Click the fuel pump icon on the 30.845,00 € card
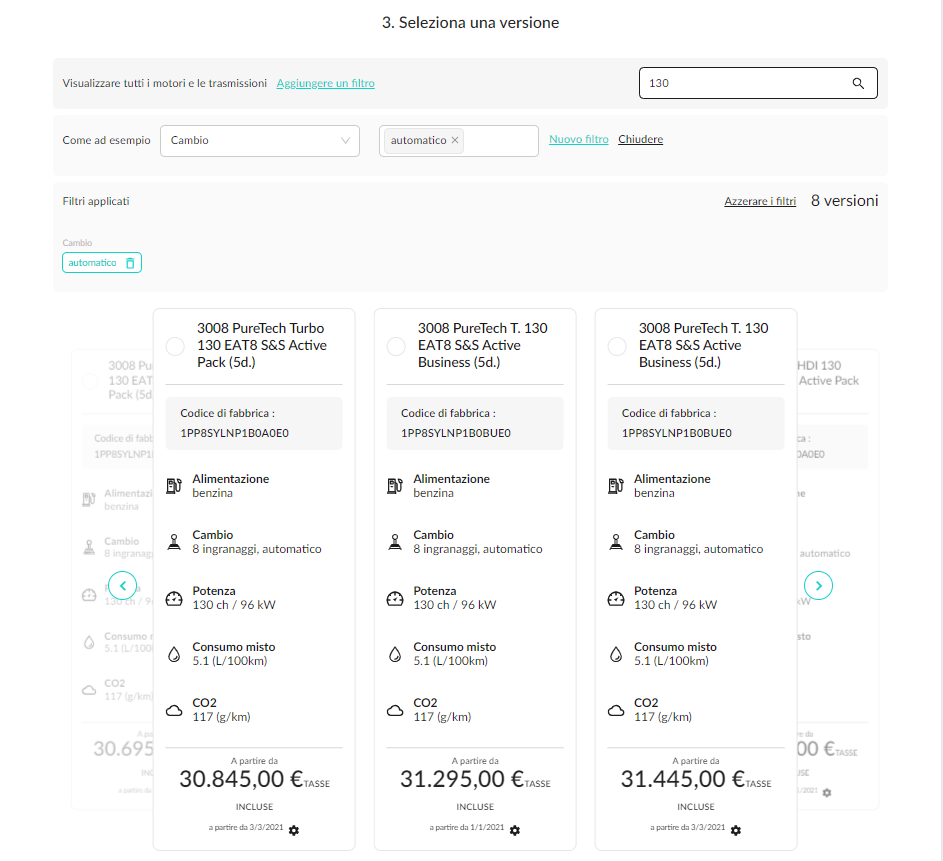Image resolution: width=943 pixels, height=861 pixels. 174,486
